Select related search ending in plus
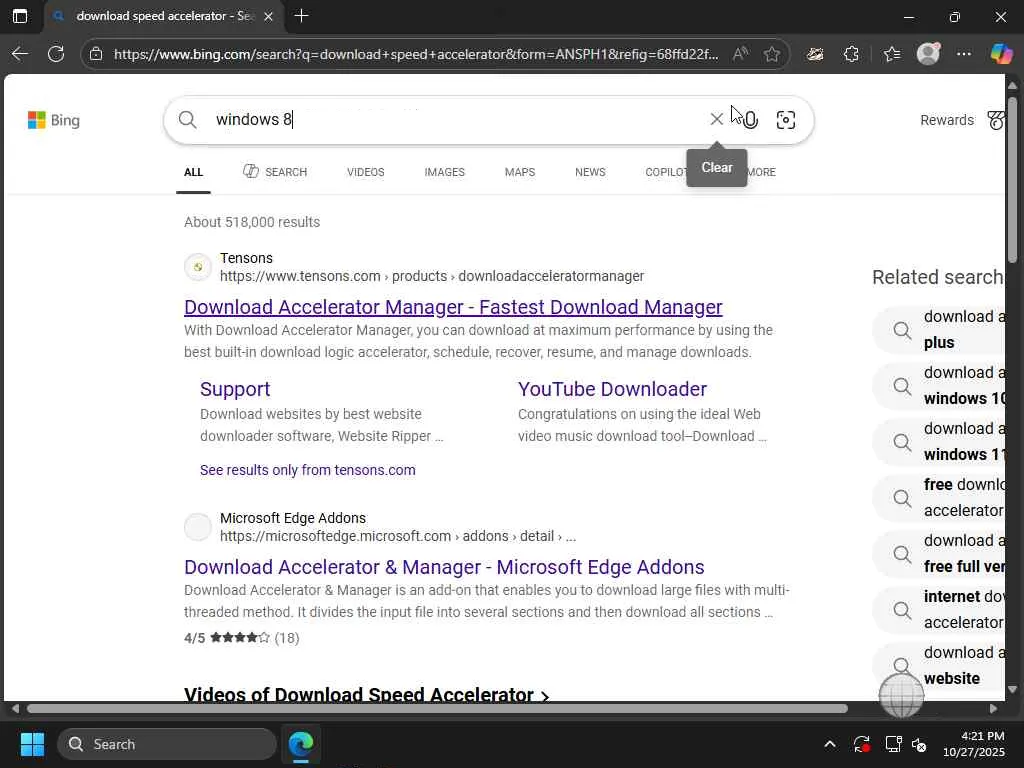1024x768 pixels. tap(938, 330)
